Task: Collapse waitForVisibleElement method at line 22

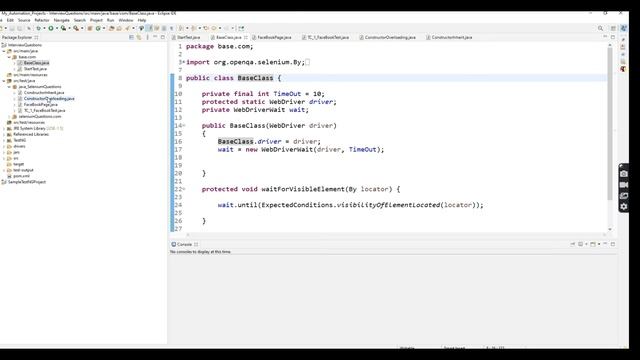Action: (x=184, y=189)
